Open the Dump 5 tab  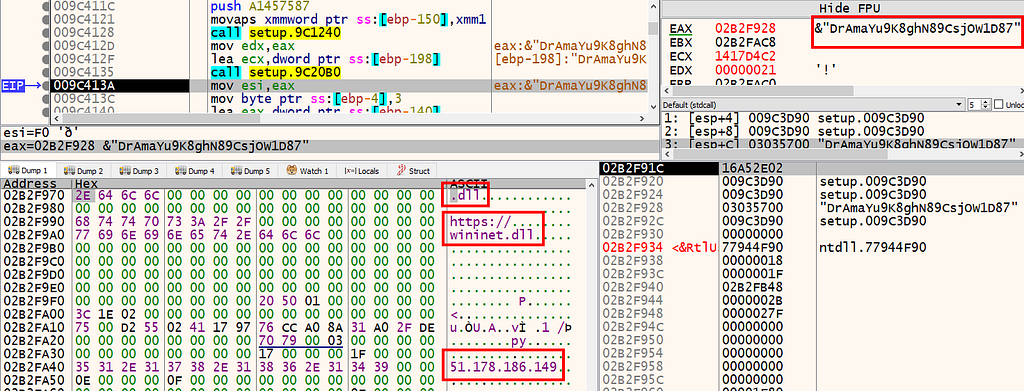(251, 170)
